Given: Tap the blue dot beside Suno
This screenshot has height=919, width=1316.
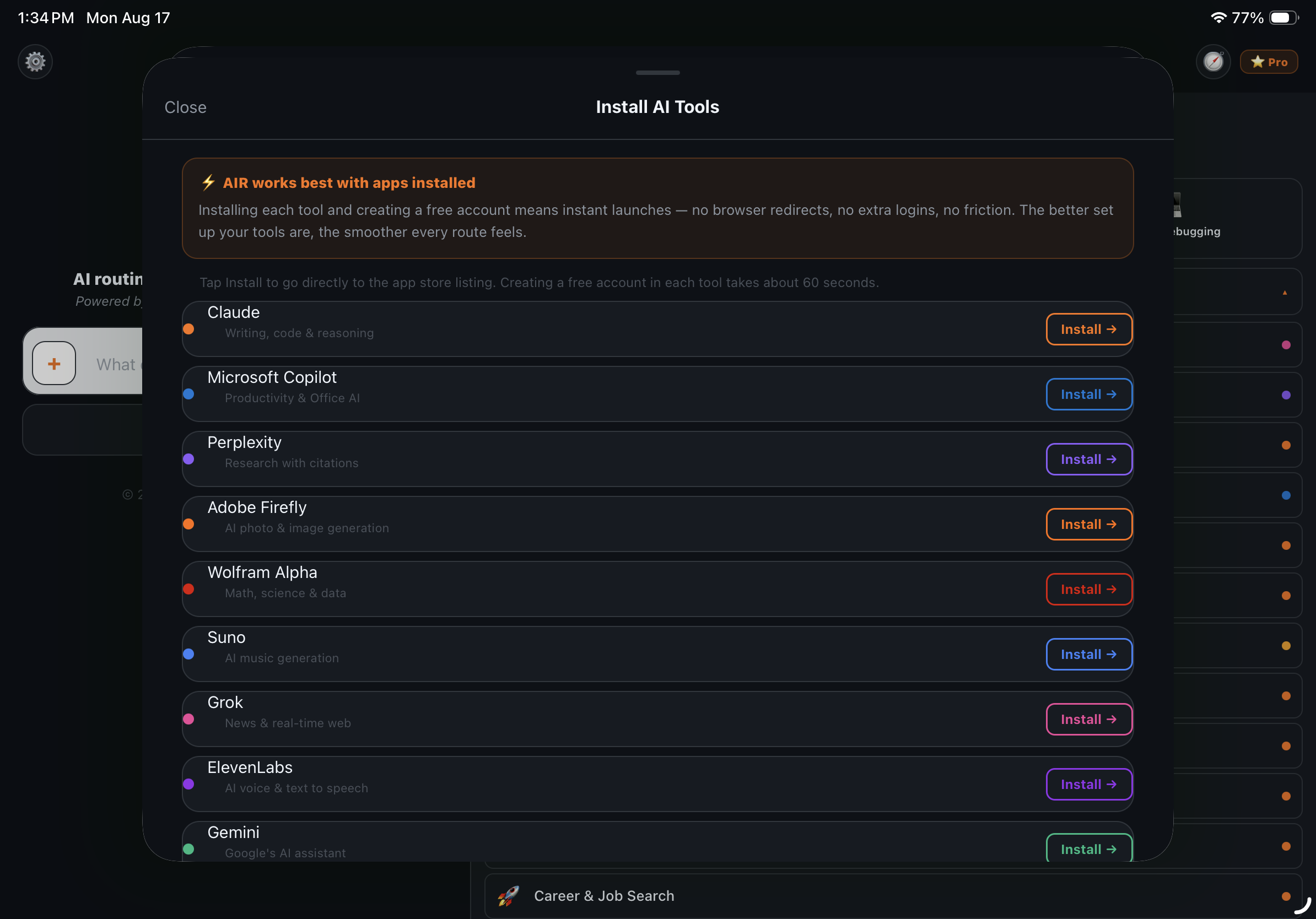Looking at the screenshot, I should pyautogui.click(x=188, y=655).
